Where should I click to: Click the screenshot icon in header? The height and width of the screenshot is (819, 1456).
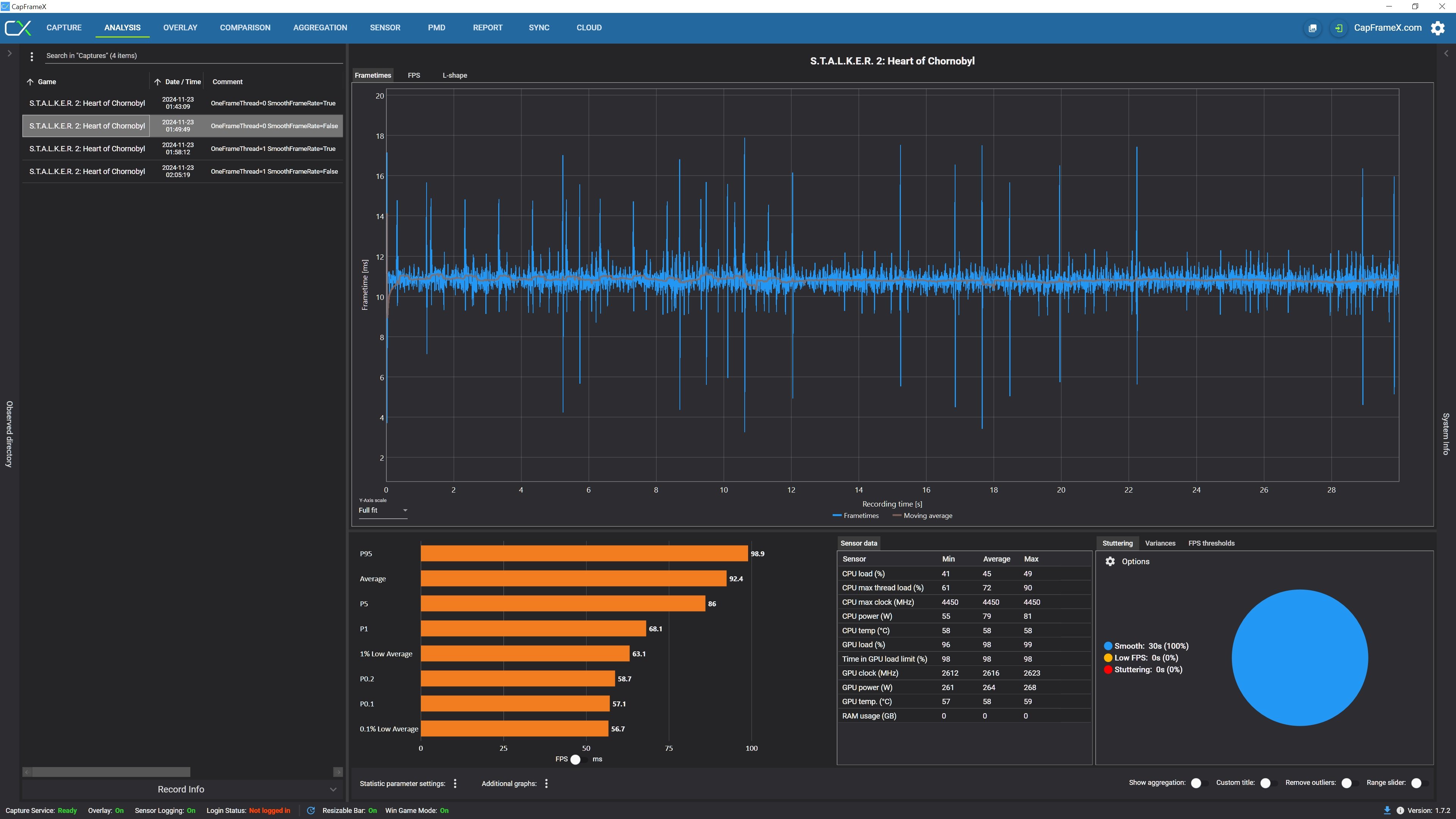1312,28
